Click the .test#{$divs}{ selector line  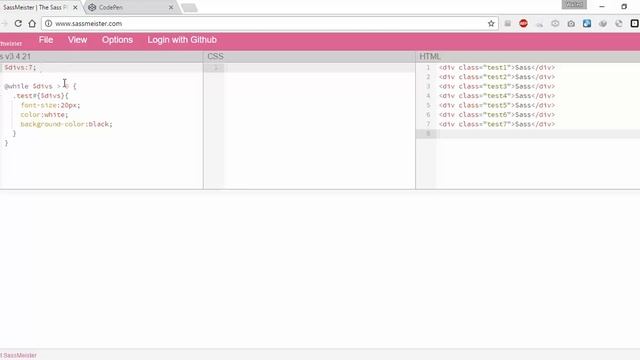(x=40, y=96)
